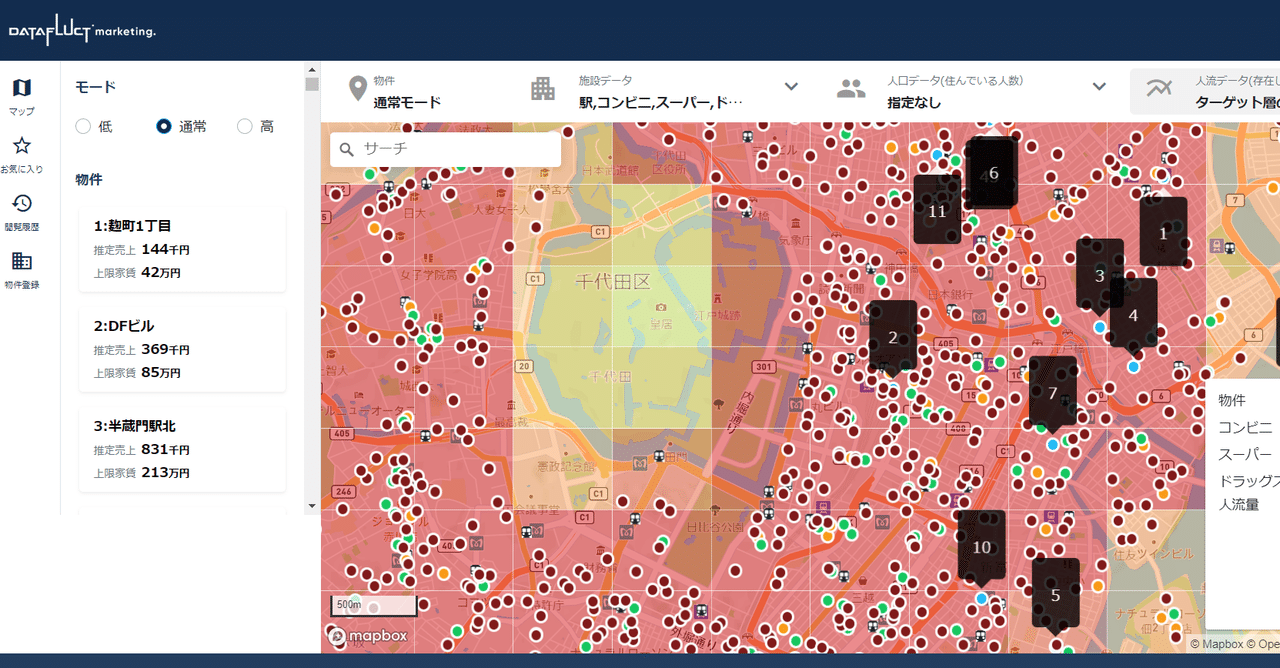The width and height of the screenshot is (1280, 668).
Task: Click the 人流データ trend-line icon
Action: [1158, 89]
